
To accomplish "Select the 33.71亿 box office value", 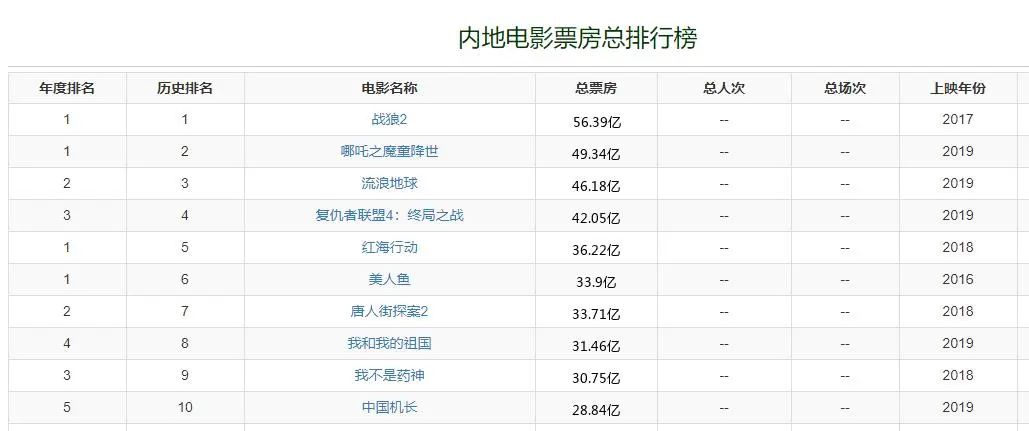I will pos(596,314).
